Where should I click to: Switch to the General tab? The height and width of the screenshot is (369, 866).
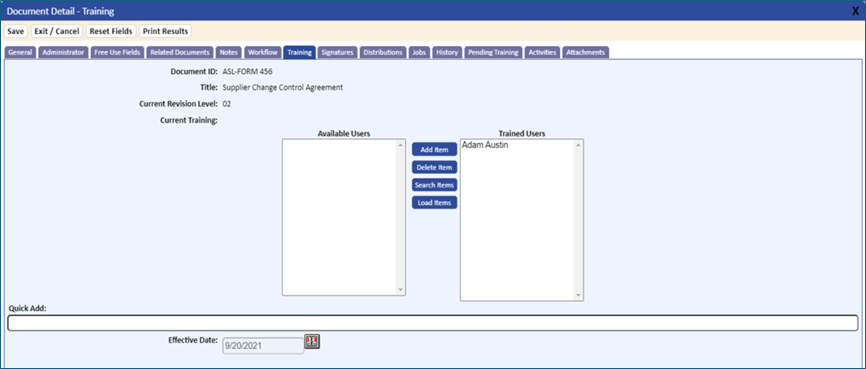pos(20,52)
